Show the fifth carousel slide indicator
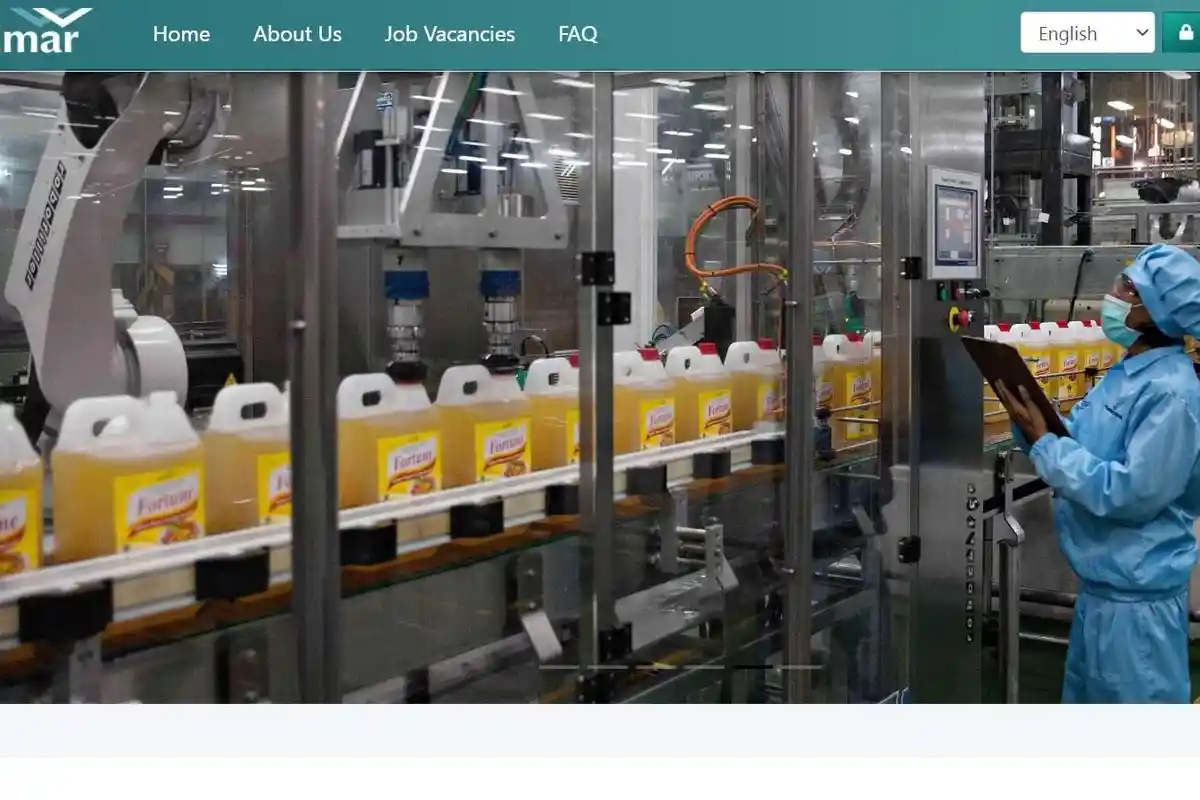1200x800 pixels. click(754, 666)
